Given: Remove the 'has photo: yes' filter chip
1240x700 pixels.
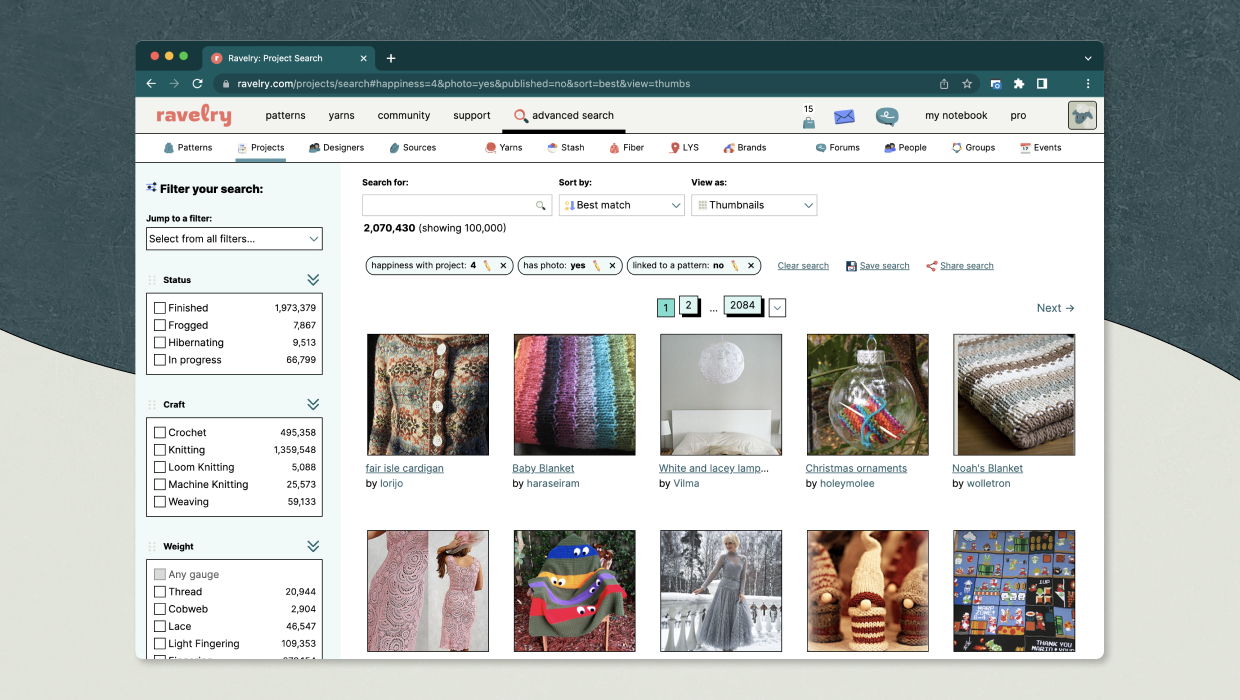Looking at the screenshot, I should pyautogui.click(x=613, y=265).
